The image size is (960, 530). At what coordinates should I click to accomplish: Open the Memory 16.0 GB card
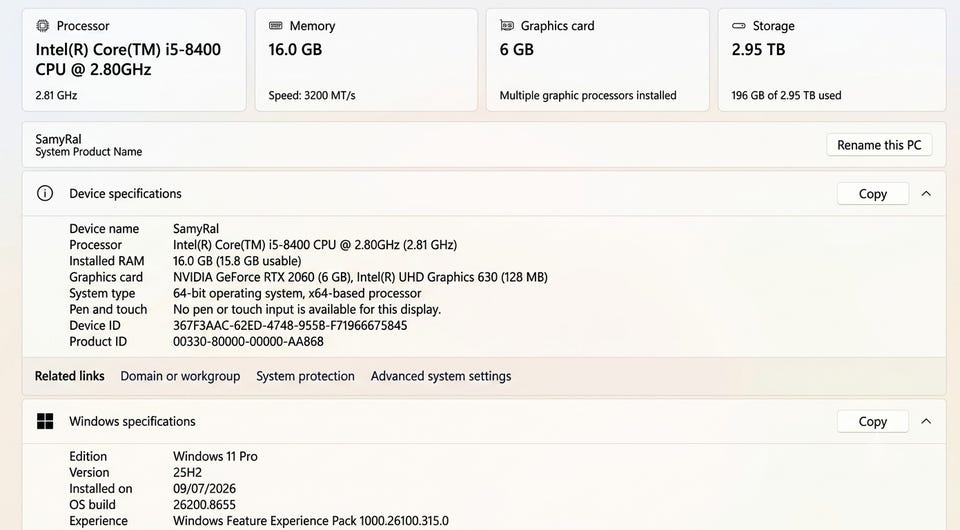(366, 60)
